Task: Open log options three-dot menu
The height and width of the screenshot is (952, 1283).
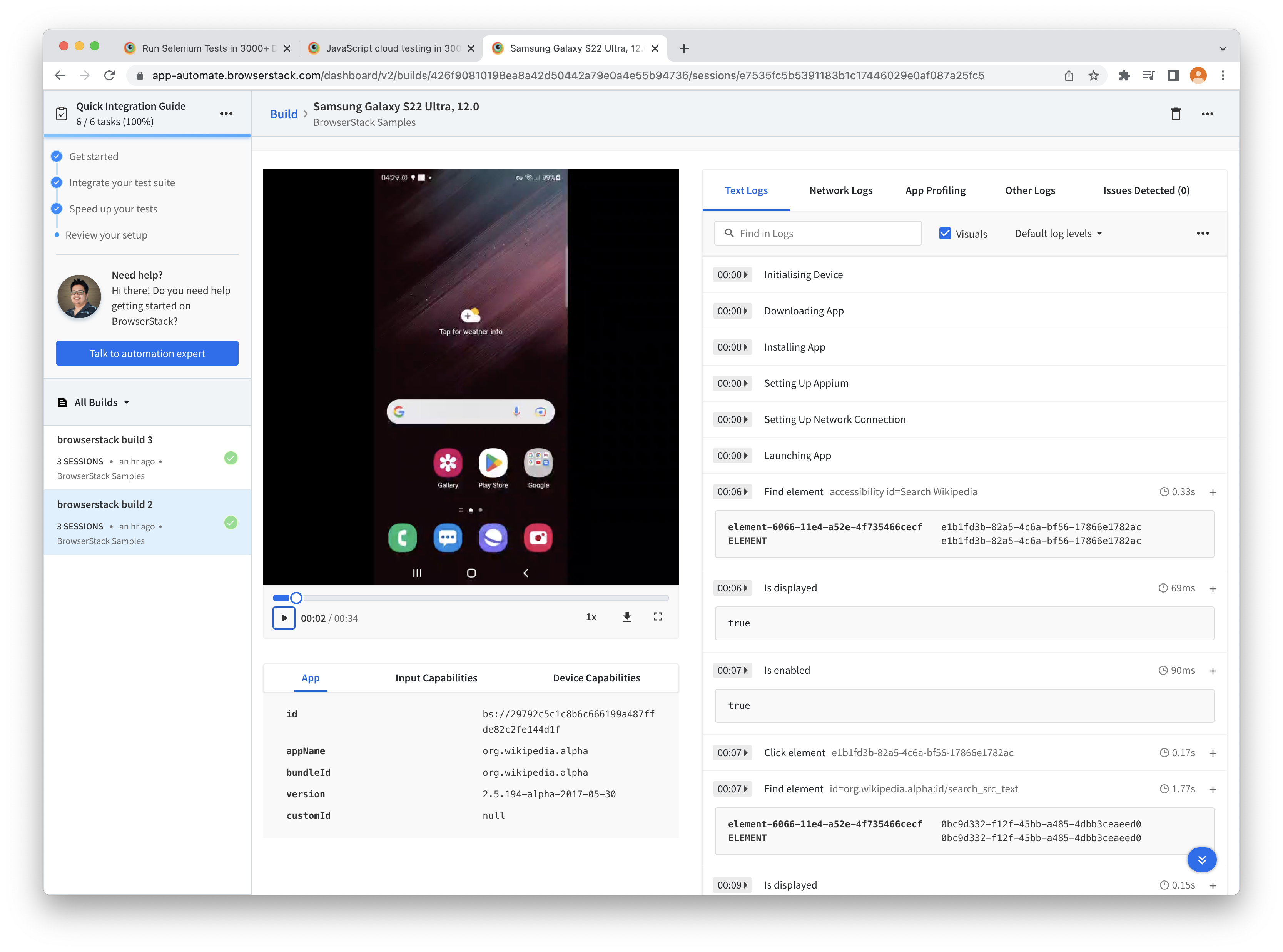Action: point(1202,234)
